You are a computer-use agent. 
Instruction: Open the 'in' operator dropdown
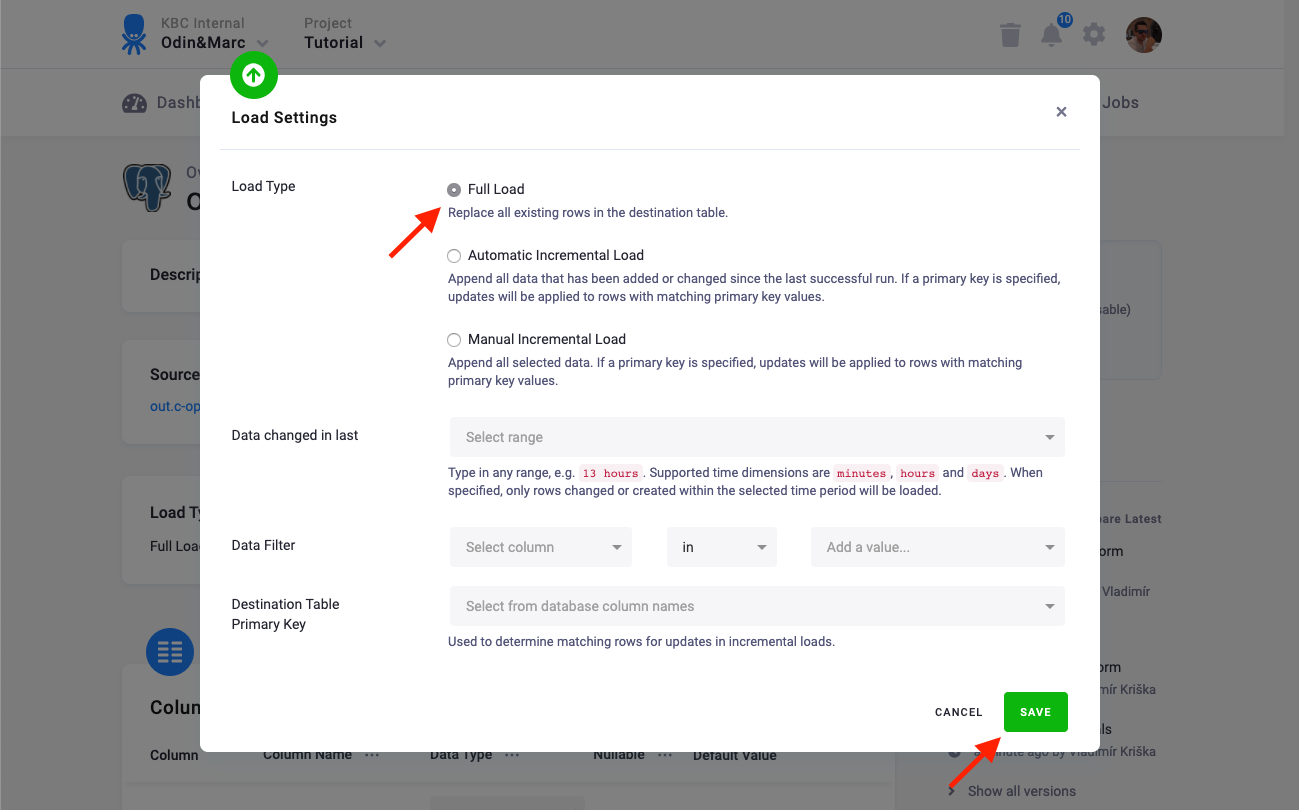(x=722, y=547)
